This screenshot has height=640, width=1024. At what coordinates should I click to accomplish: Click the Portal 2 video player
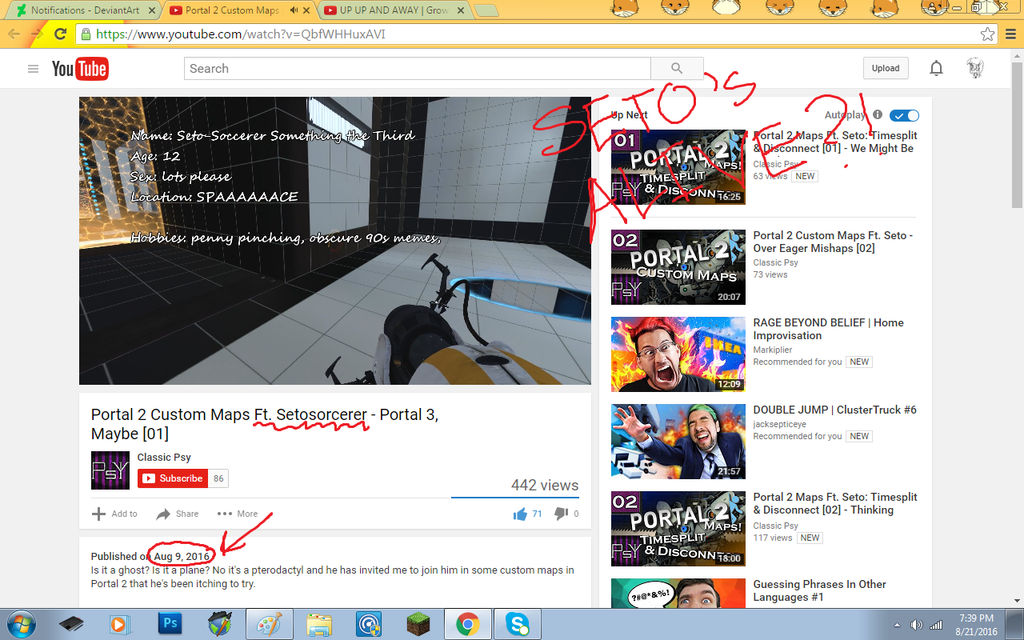335,241
